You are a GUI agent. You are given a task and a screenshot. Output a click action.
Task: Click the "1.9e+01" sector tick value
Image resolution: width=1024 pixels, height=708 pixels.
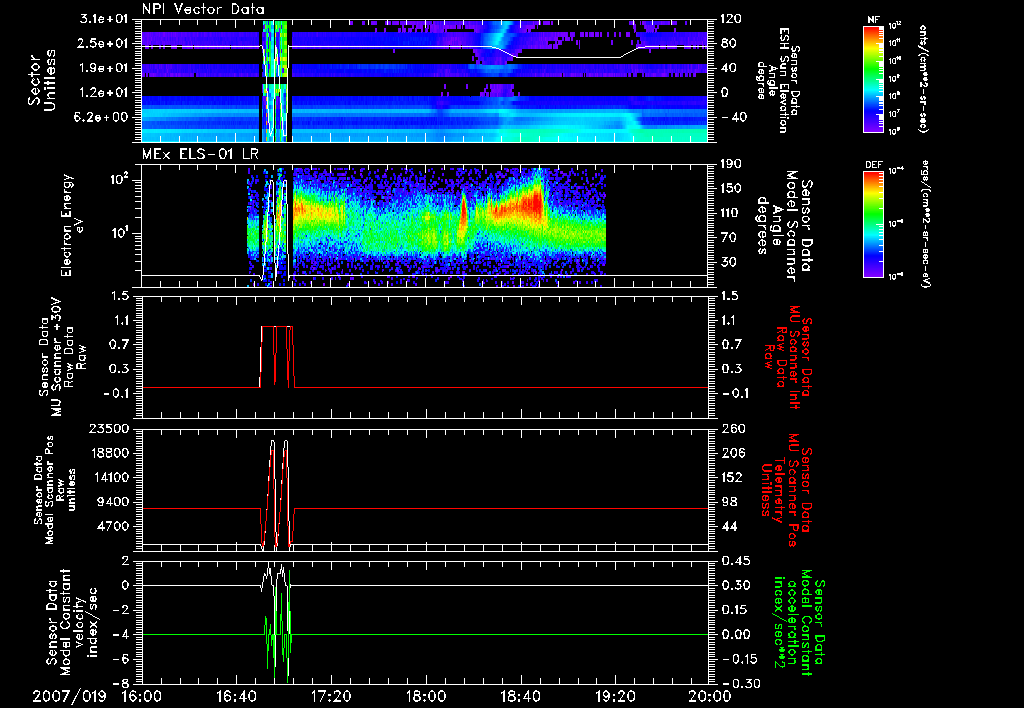point(105,68)
